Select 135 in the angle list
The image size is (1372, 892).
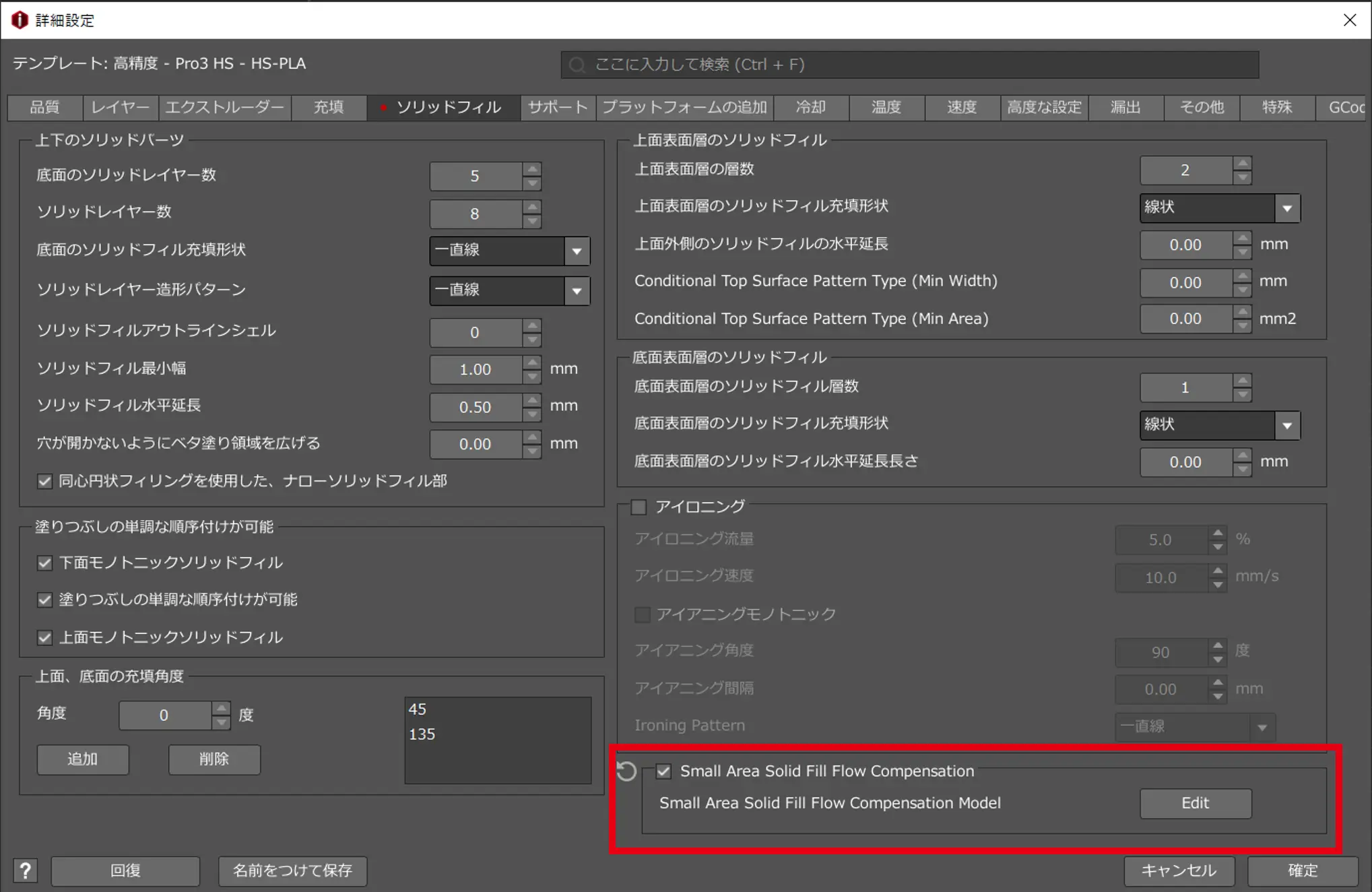(422, 734)
